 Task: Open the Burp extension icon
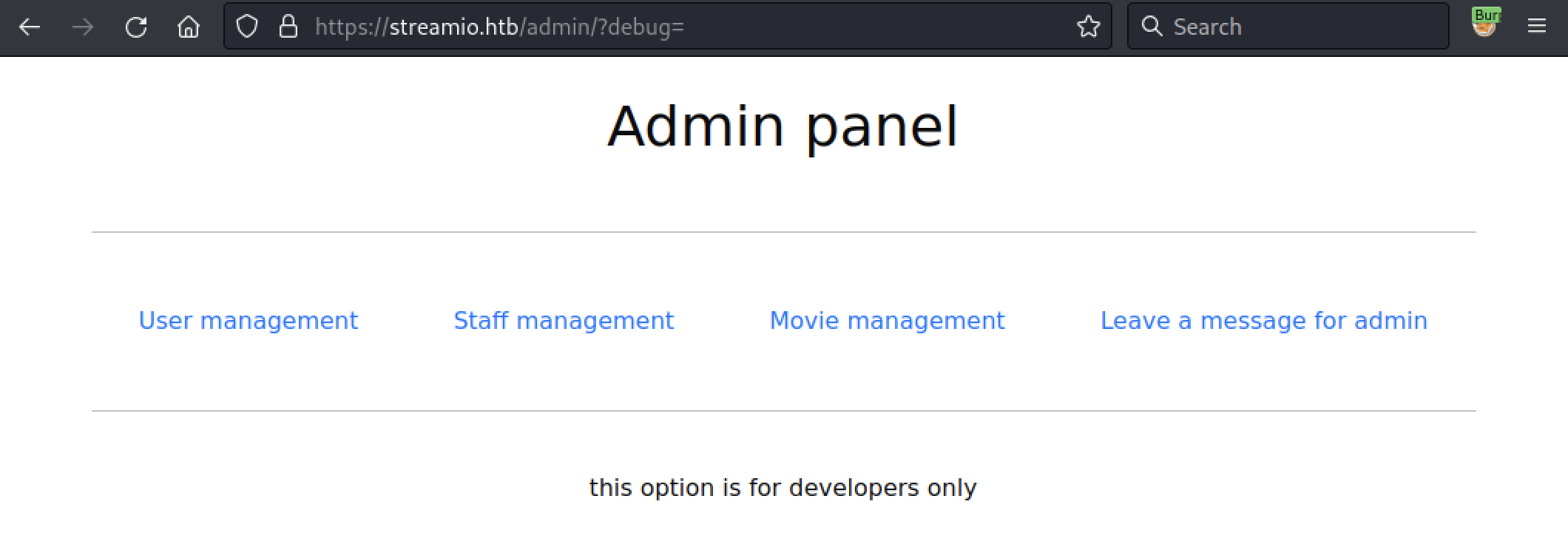(1484, 23)
